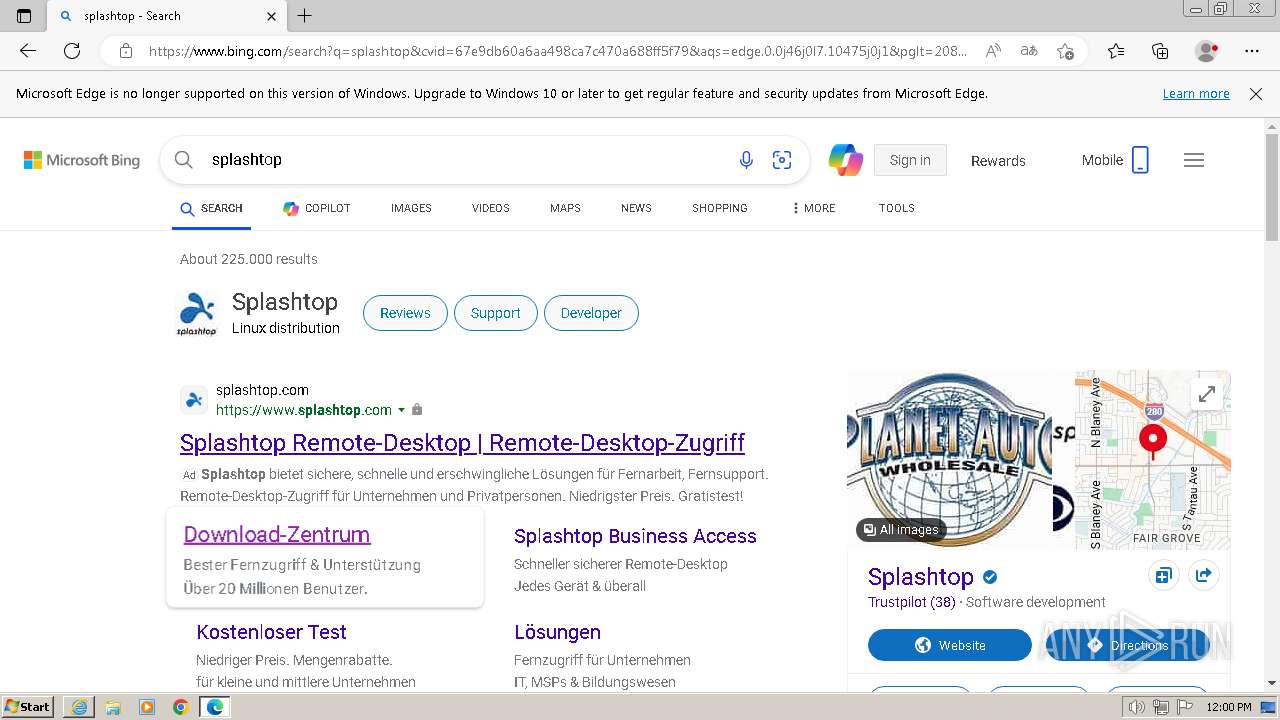Image resolution: width=1280 pixels, height=720 pixels.
Task: Switch to the VIDEOS tab
Action: click(491, 208)
